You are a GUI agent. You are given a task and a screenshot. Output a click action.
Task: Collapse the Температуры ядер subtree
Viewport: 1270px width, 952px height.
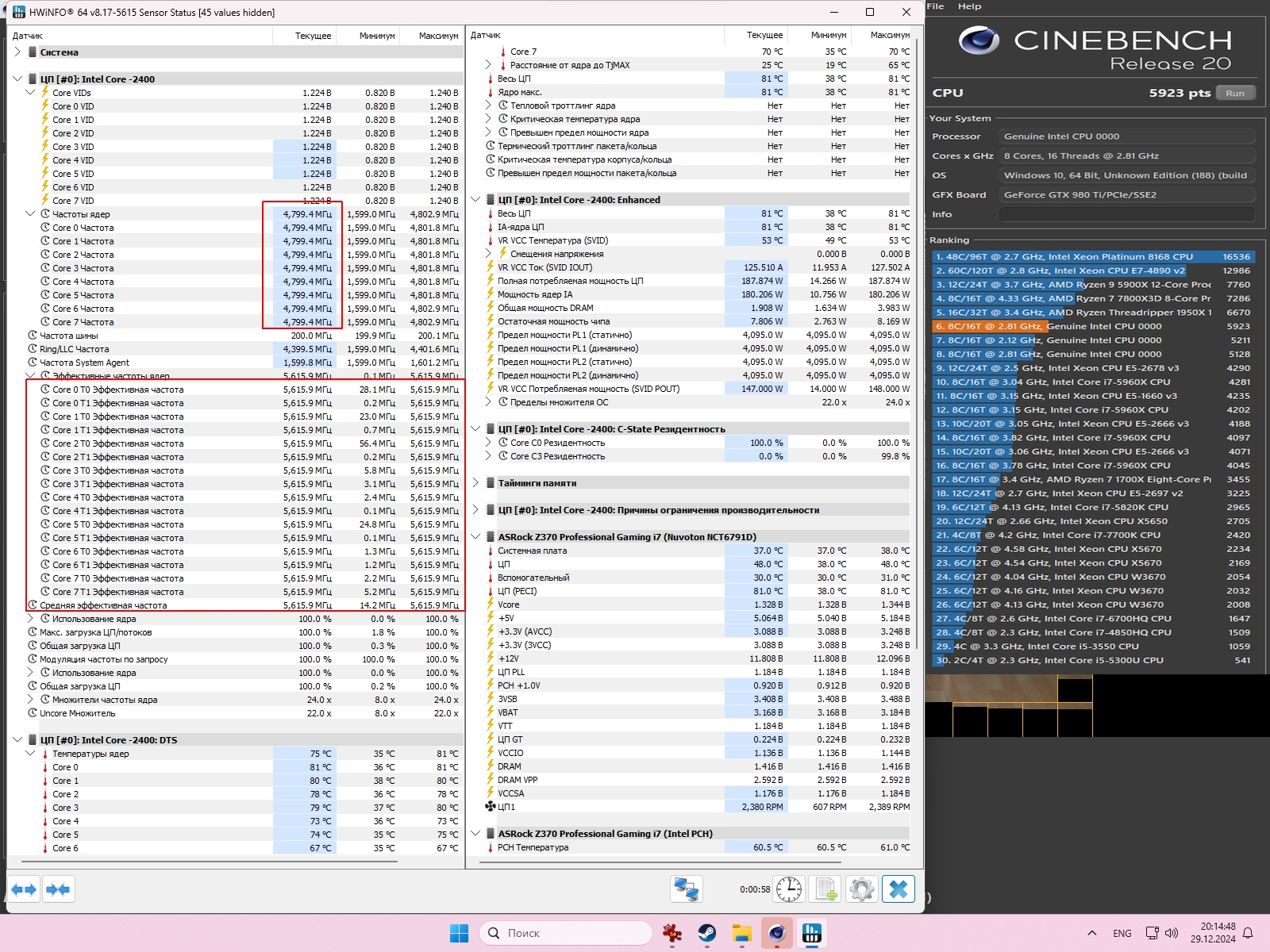(30, 754)
